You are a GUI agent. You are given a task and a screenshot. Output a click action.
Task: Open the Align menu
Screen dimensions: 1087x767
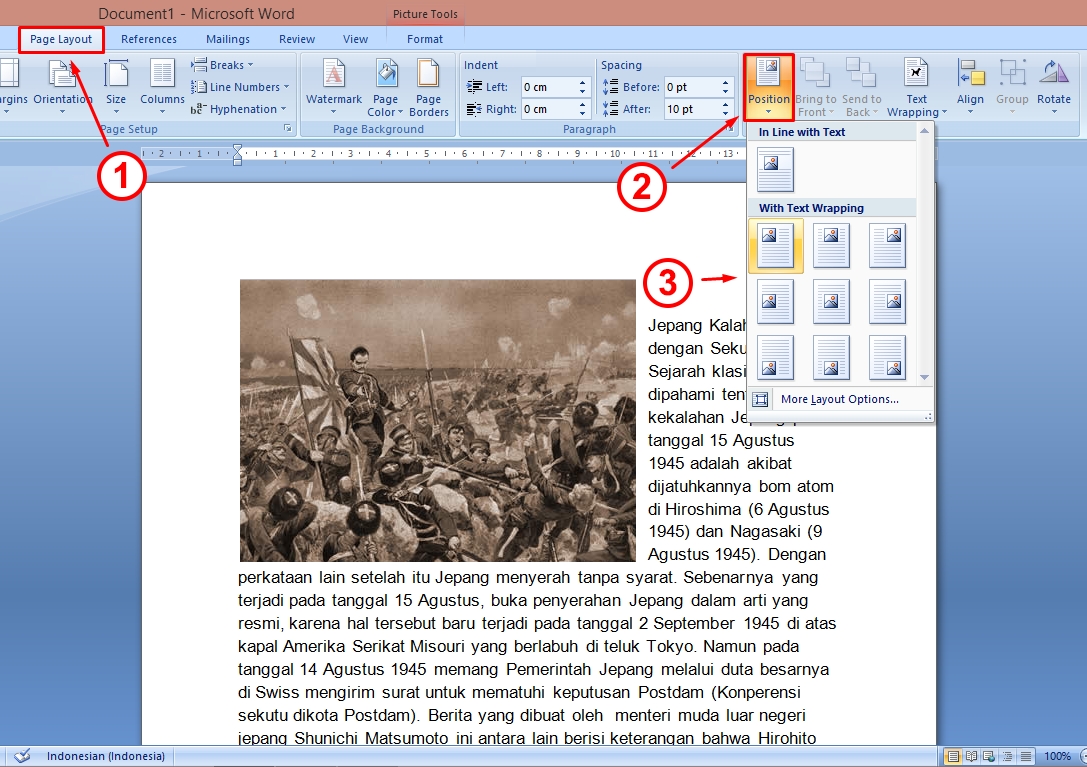coord(971,86)
